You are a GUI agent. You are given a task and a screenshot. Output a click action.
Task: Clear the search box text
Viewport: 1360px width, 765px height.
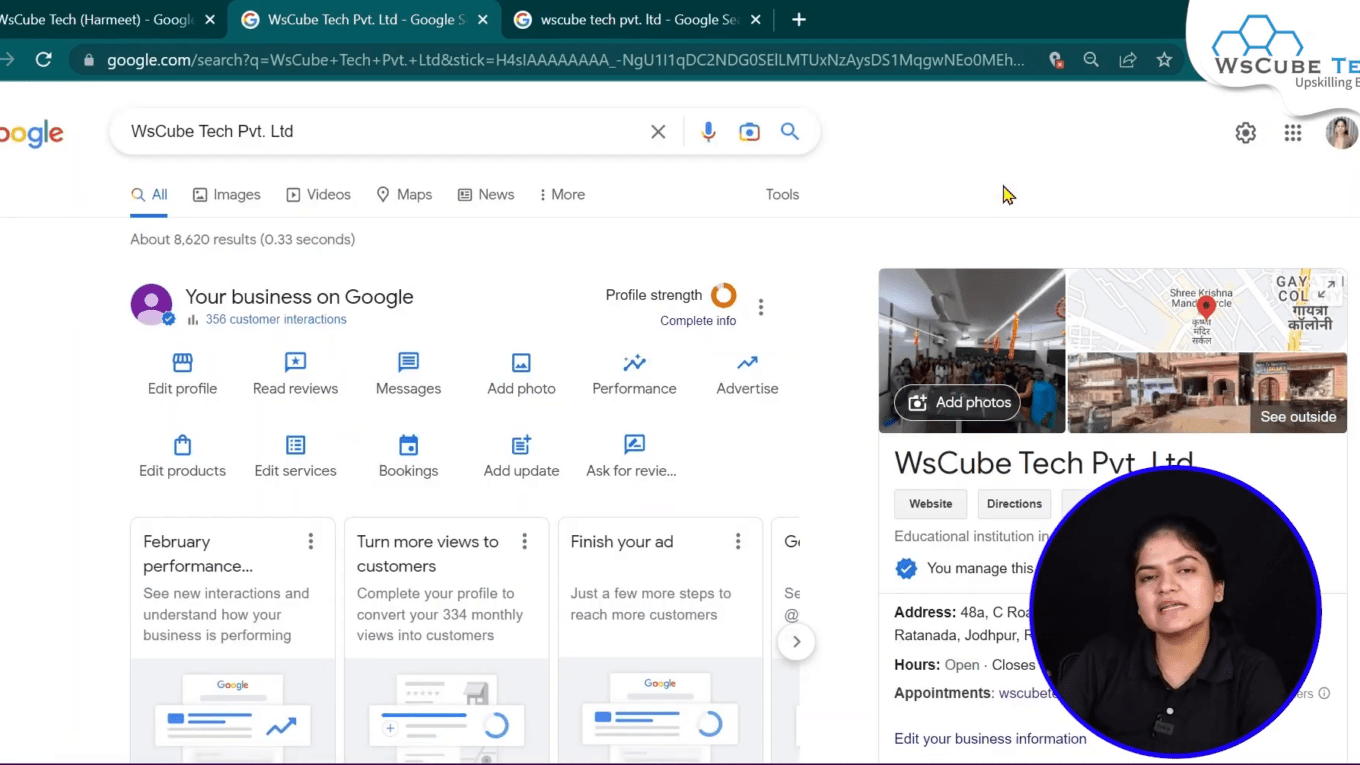658,132
